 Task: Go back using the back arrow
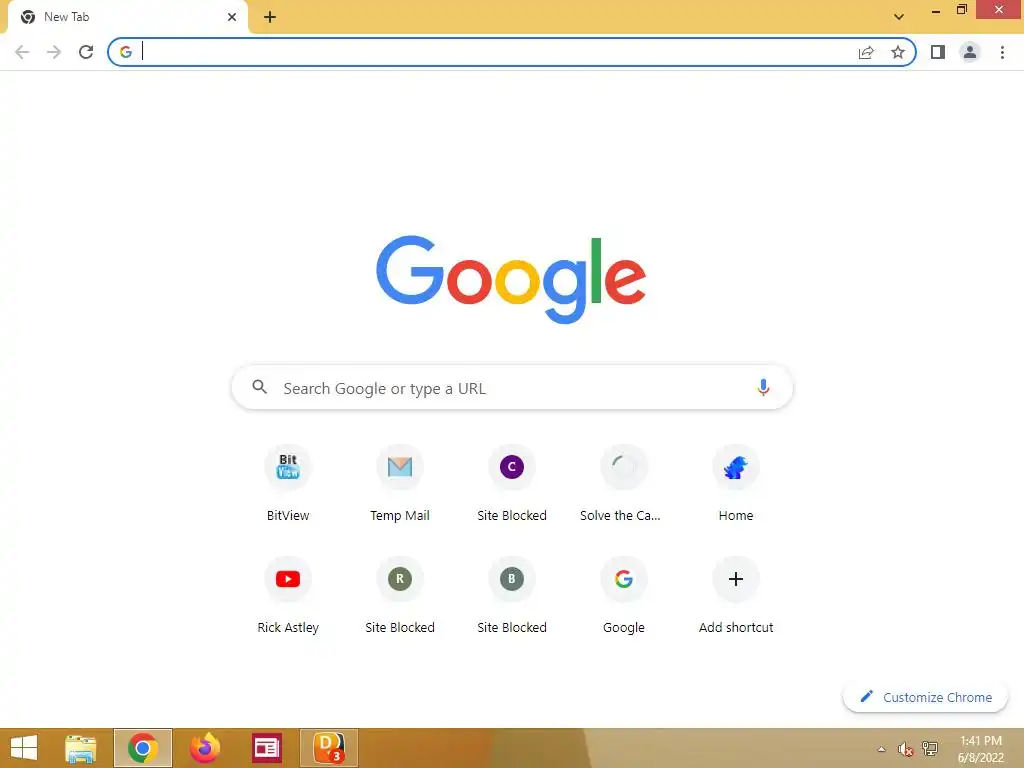[x=22, y=52]
